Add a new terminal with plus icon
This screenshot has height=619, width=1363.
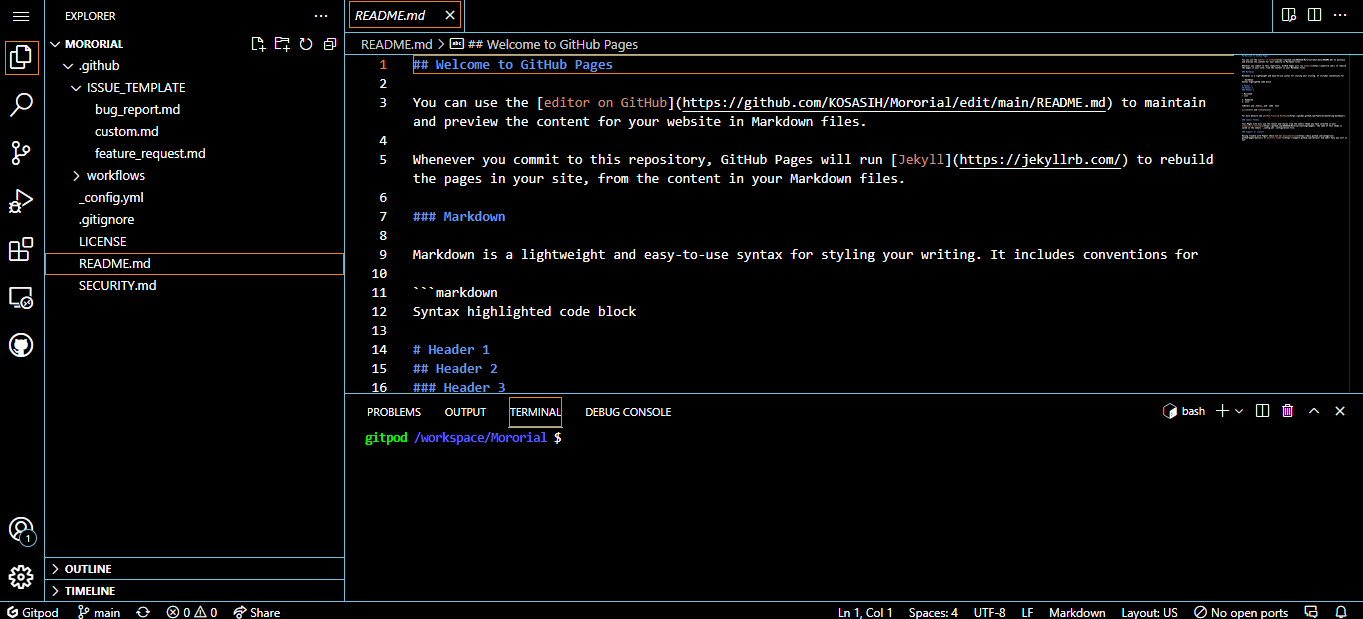tap(1221, 411)
